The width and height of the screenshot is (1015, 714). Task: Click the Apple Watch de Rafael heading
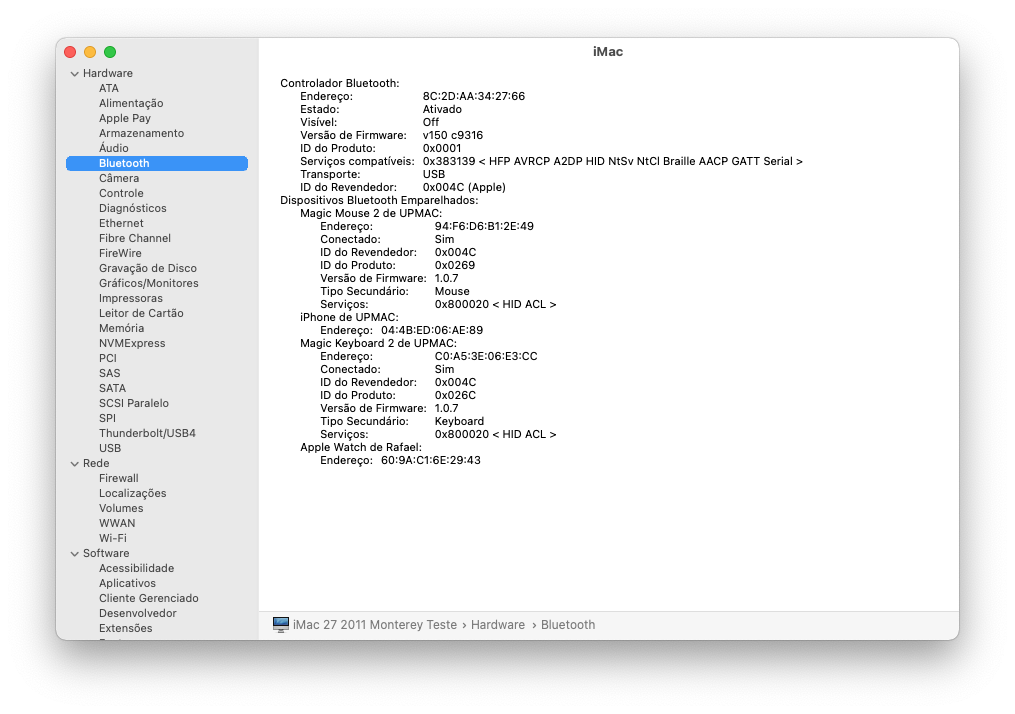point(361,447)
